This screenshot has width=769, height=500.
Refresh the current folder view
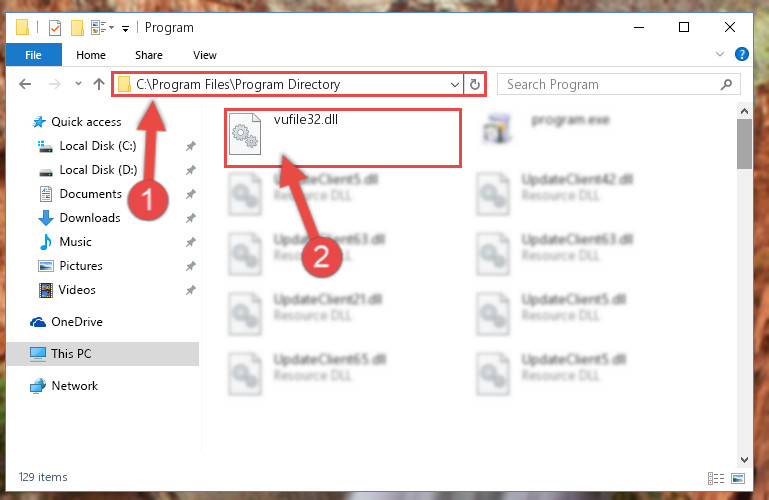[x=474, y=84]
